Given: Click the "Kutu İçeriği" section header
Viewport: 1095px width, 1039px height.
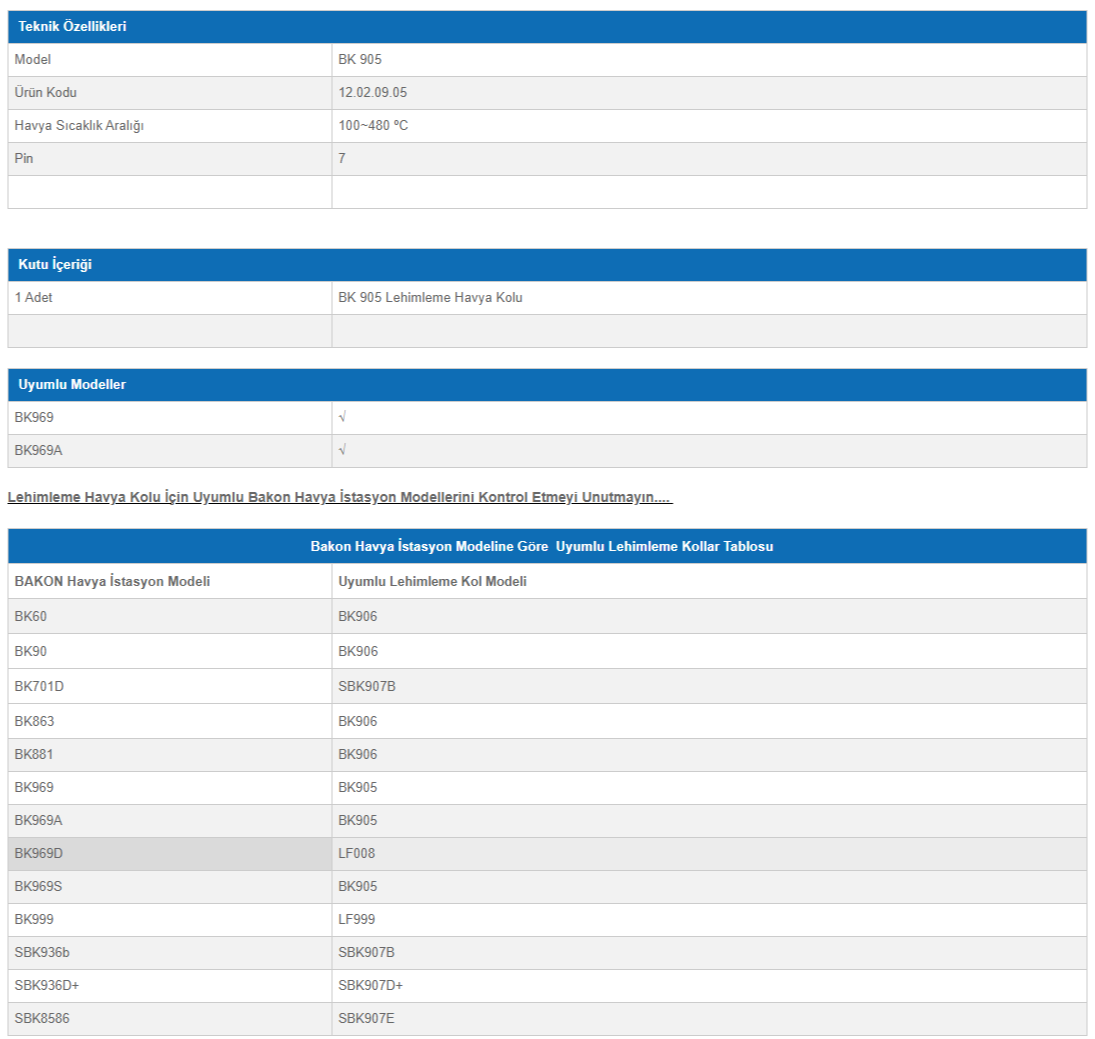Looking at the screenshot, I should (547, 265).
